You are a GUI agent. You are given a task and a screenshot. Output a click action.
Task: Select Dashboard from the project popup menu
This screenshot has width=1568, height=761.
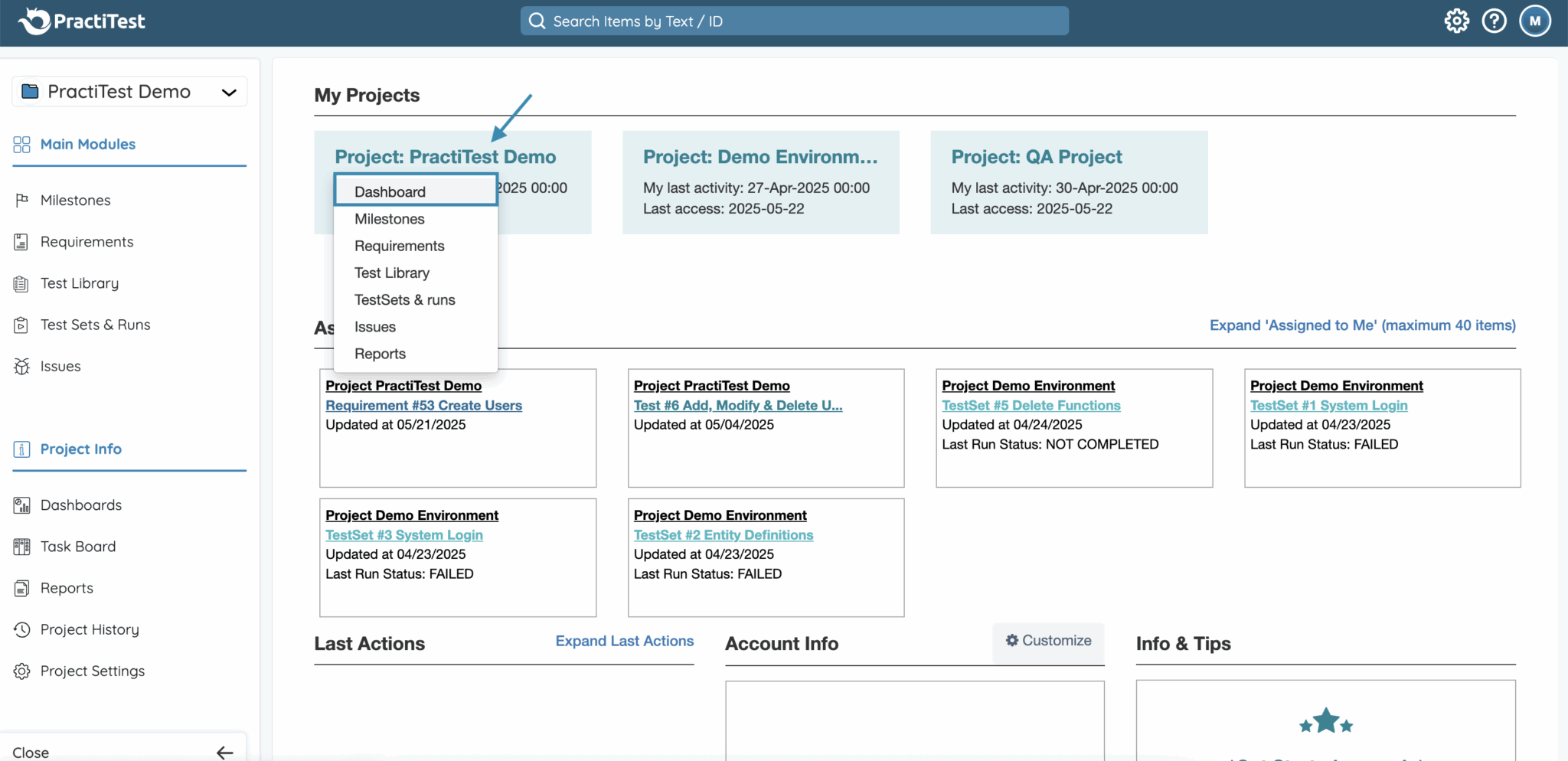(x=390, y=191)
